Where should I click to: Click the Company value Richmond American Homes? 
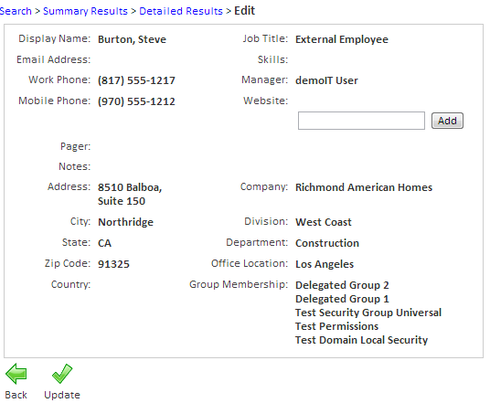(x=364, y=187)
